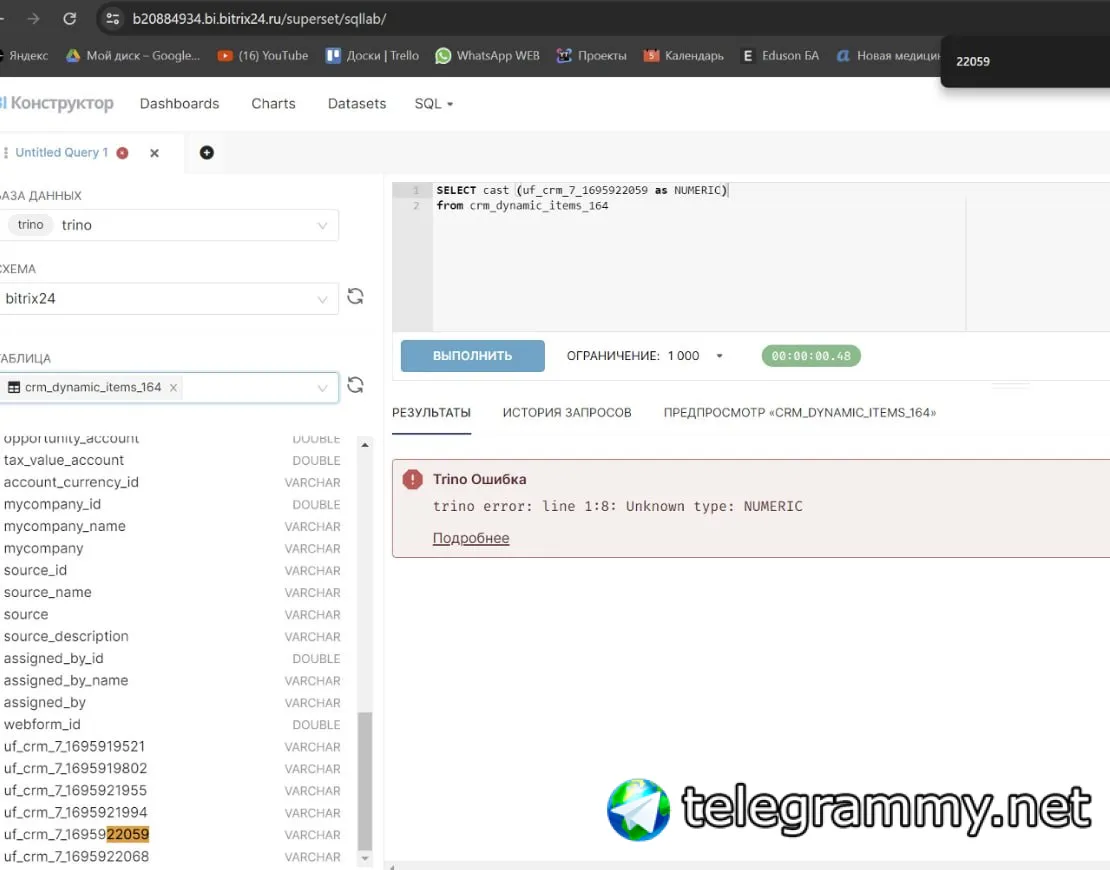This screenshot has width=1110, height=870.
Task: Click the browser address bar URL
Action: (259, 19)
